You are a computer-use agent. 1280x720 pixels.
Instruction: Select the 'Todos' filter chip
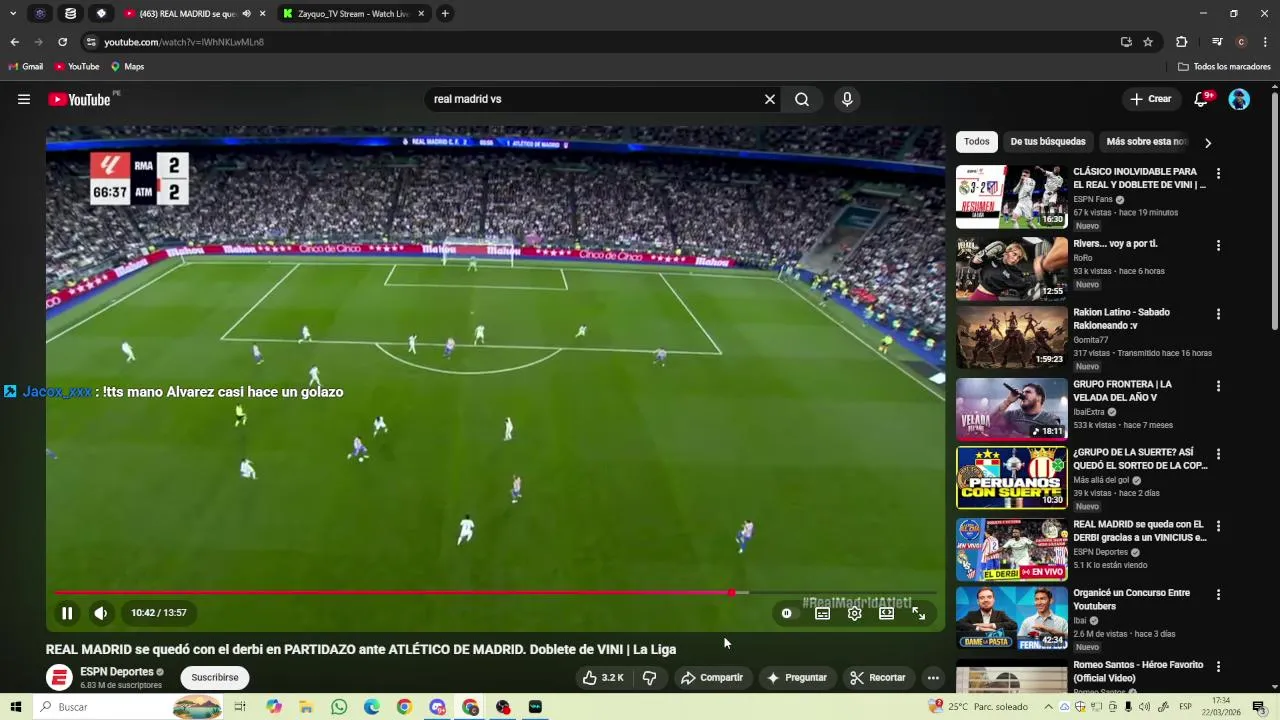977,142
